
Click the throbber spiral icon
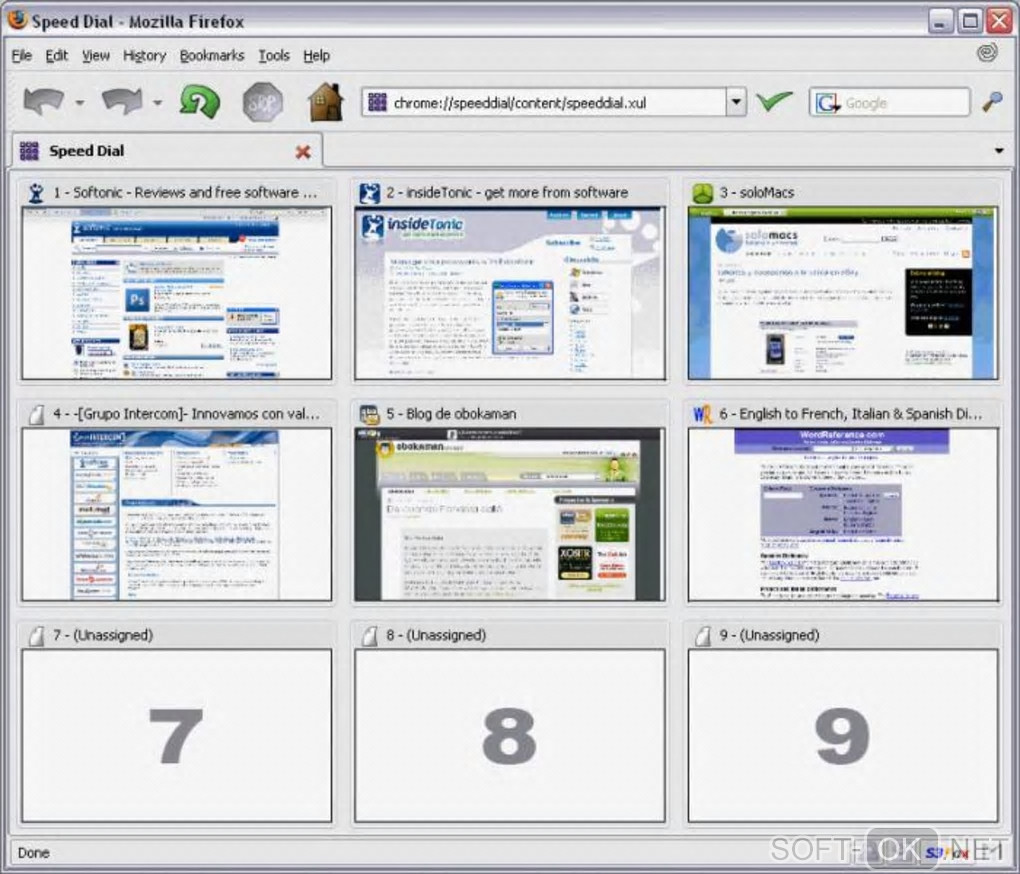coord(987,53)
